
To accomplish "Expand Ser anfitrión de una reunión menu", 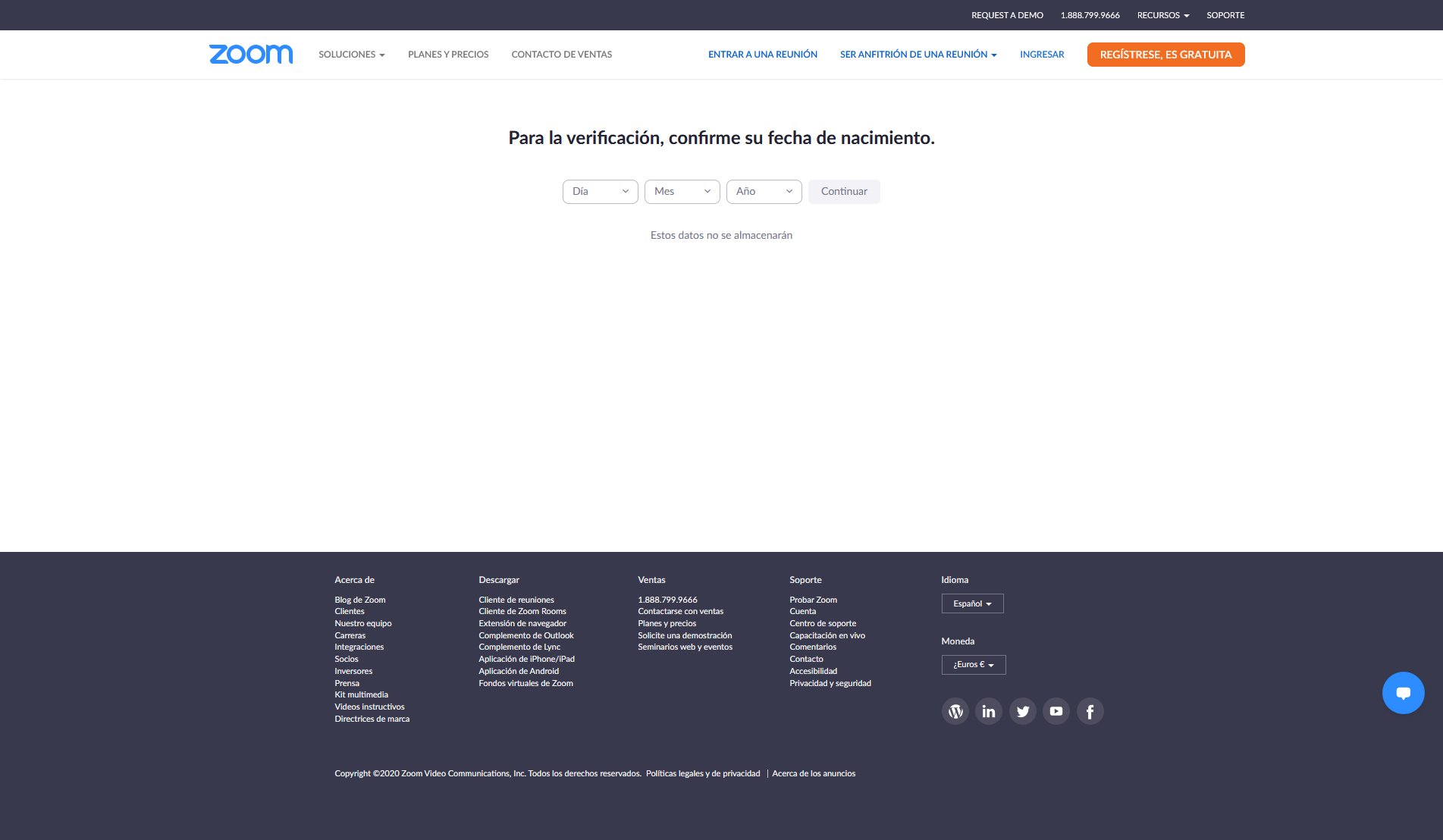I will click(x=918, y=55).
